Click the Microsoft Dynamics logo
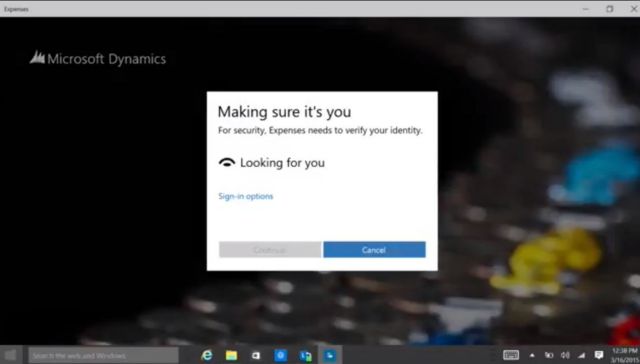This screenshot has height=364, width=640. tap(98, 58)
